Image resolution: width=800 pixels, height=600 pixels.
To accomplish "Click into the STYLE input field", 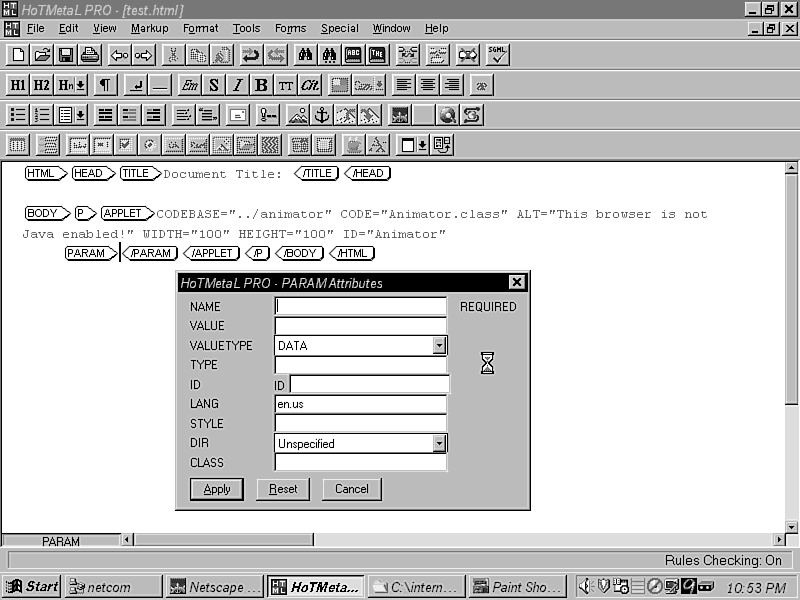I will click(x=361, y=423).
